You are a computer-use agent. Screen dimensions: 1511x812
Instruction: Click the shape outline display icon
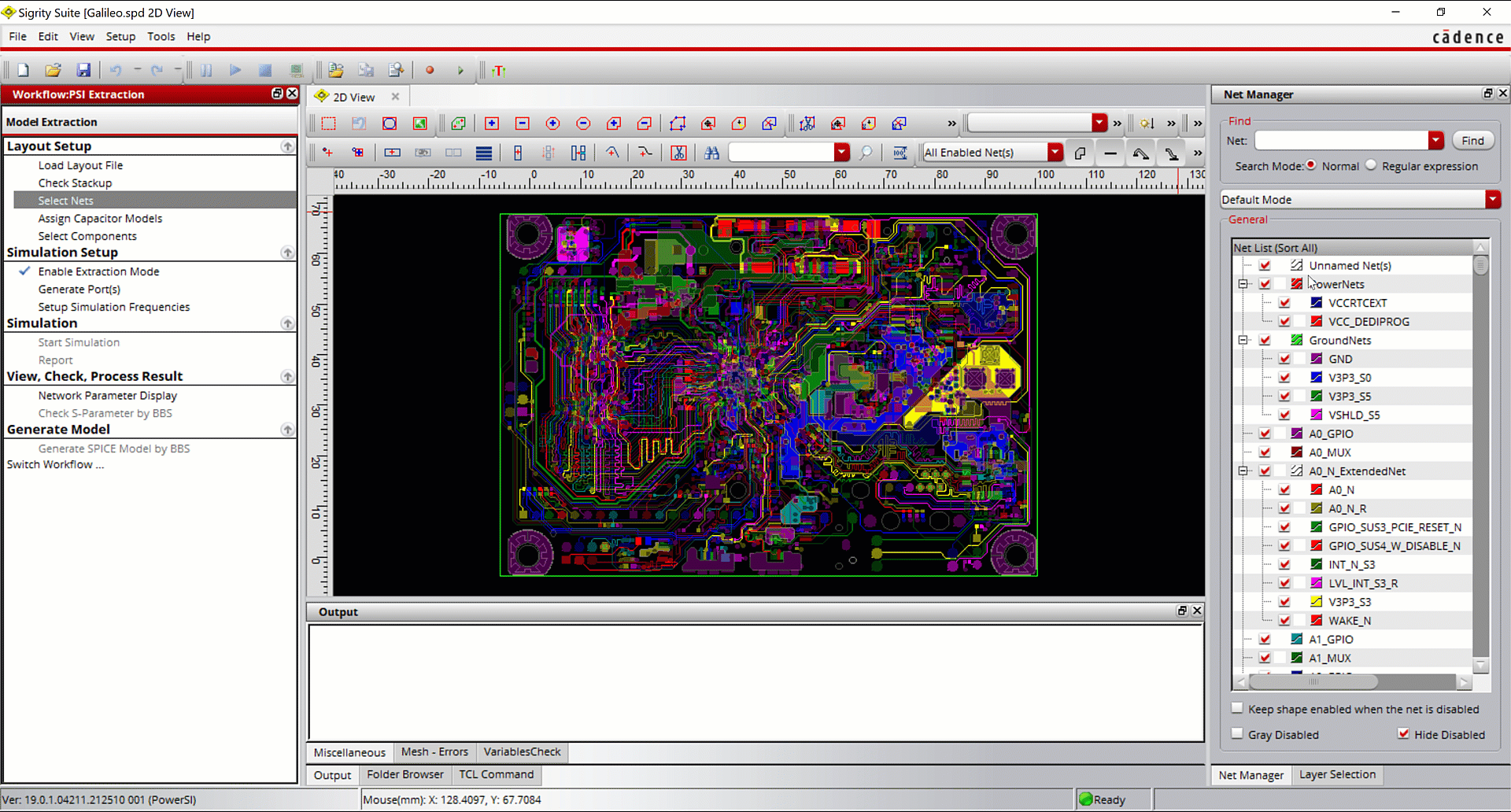click(1080, 153)
